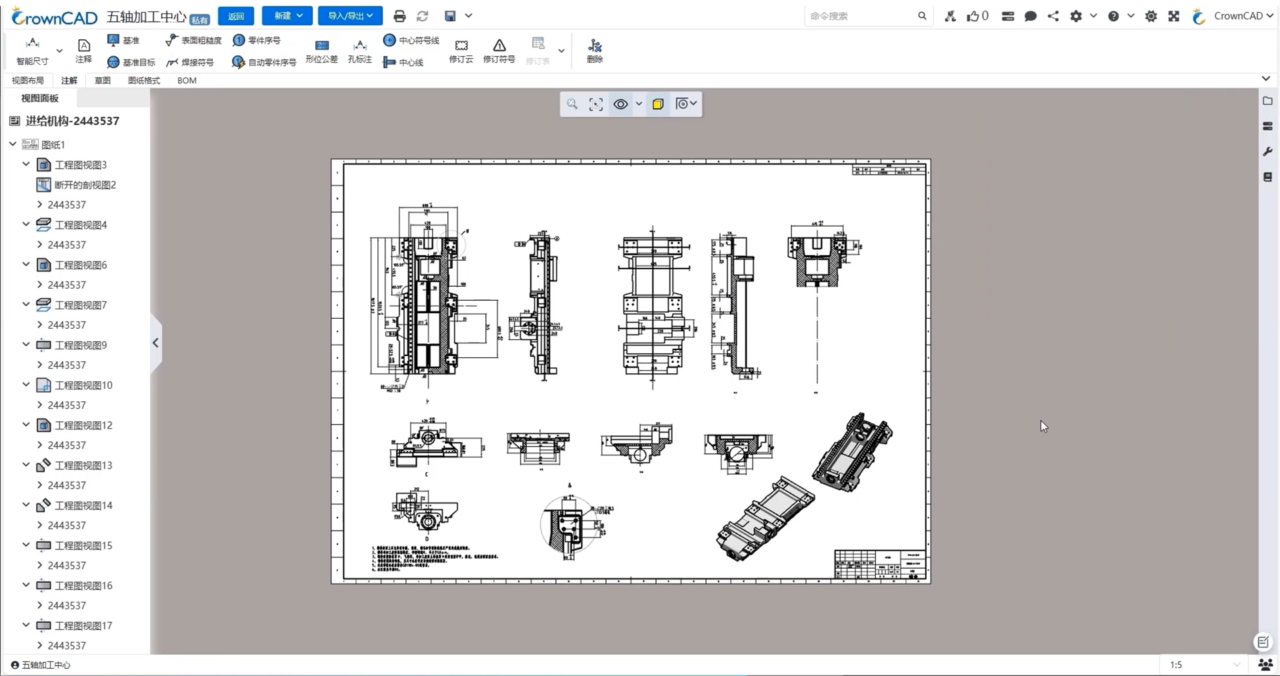Click the 返回 button

236,16
